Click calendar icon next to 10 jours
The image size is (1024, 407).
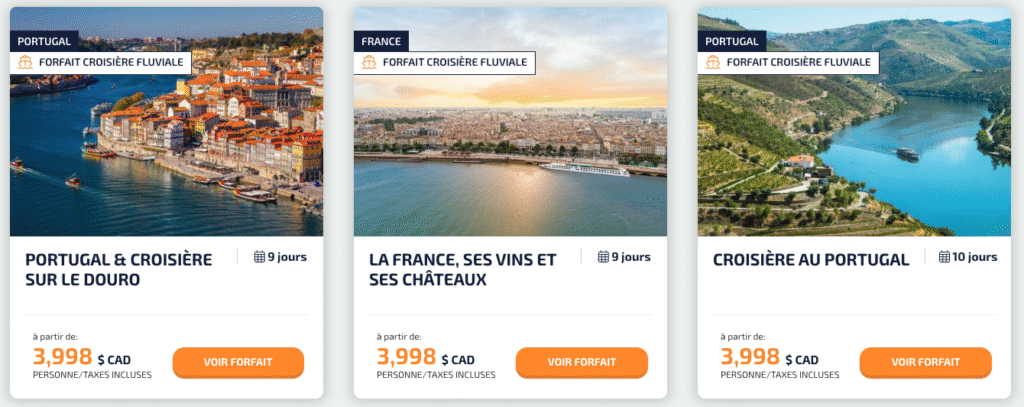pos(944,257)
